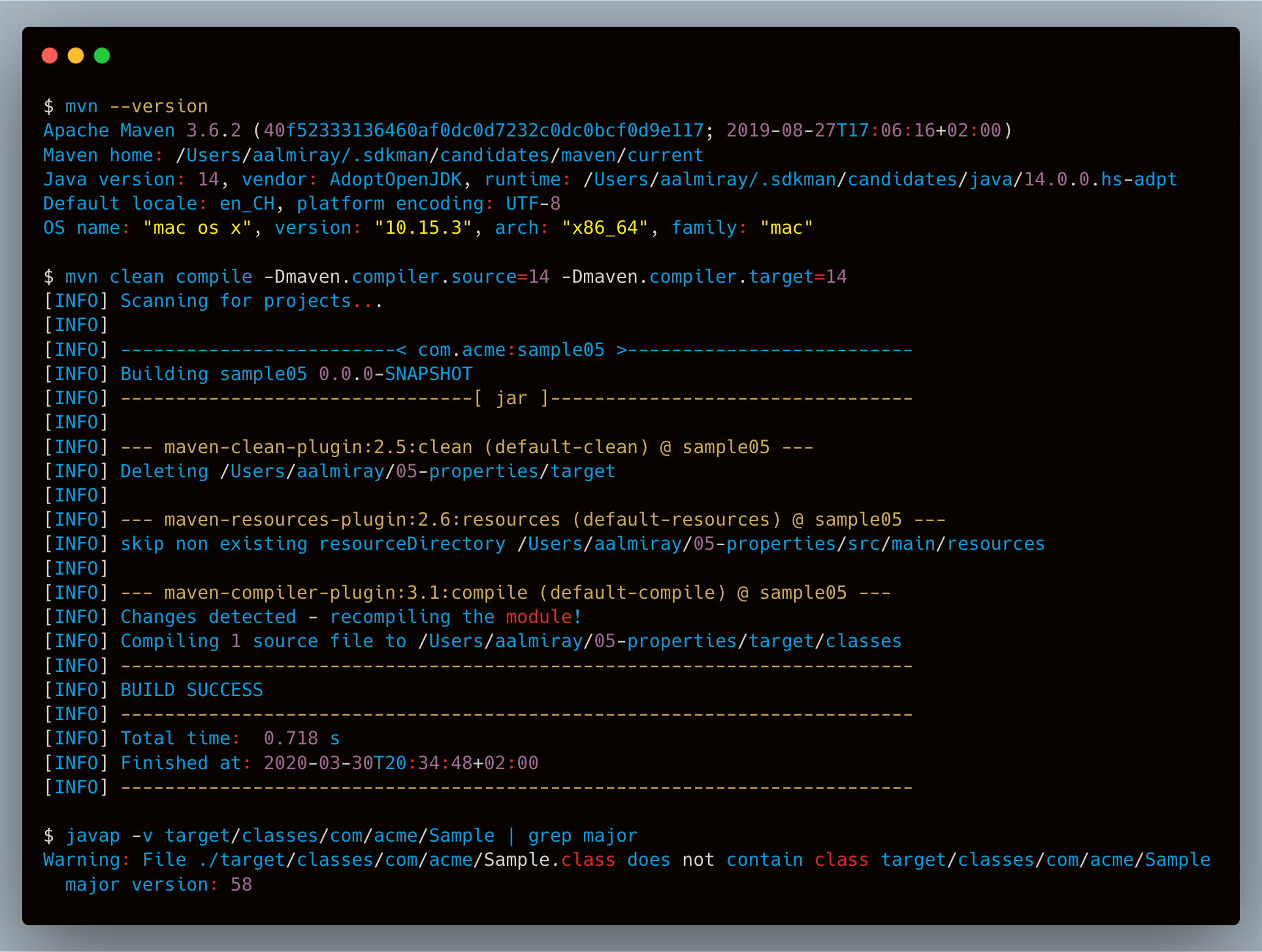
Task: Click 'Building sample05 0.0.0-SNAPSHOT' line
Action: (296, 374)
